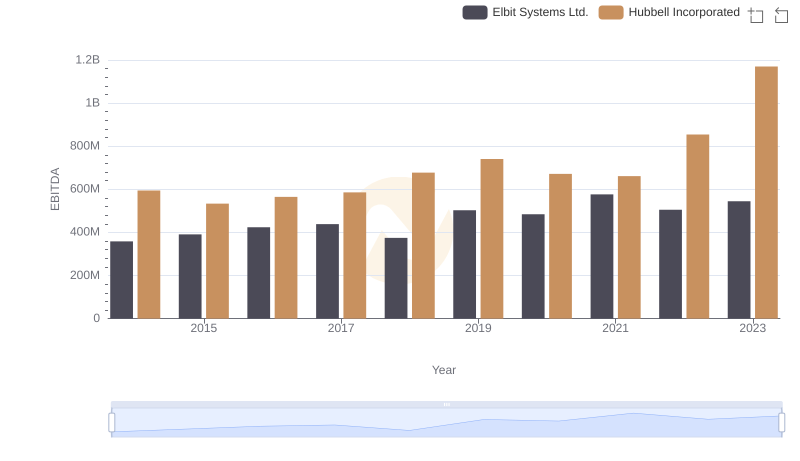Viewport: 800px width, 461px height.
Task: Click the Hubbell 2017 bar
Action: (355, 255)
